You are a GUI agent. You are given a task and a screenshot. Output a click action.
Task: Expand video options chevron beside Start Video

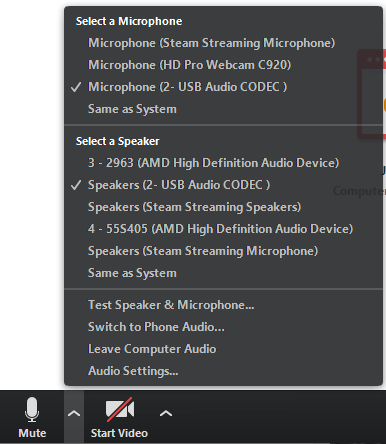[x=166, y=414]
